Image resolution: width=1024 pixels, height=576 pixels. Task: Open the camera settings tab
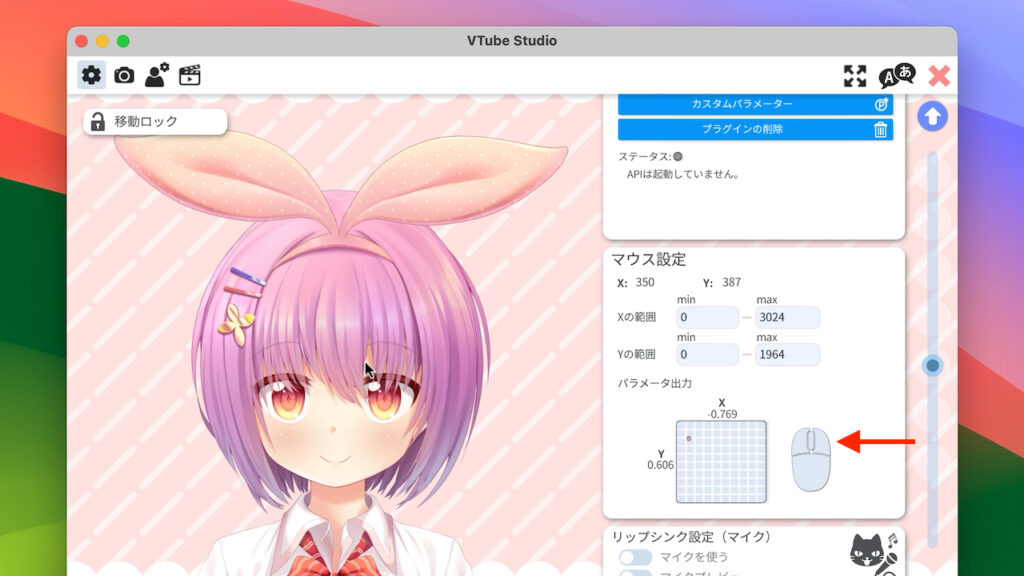pyautogui.click(x=124, y=76)
